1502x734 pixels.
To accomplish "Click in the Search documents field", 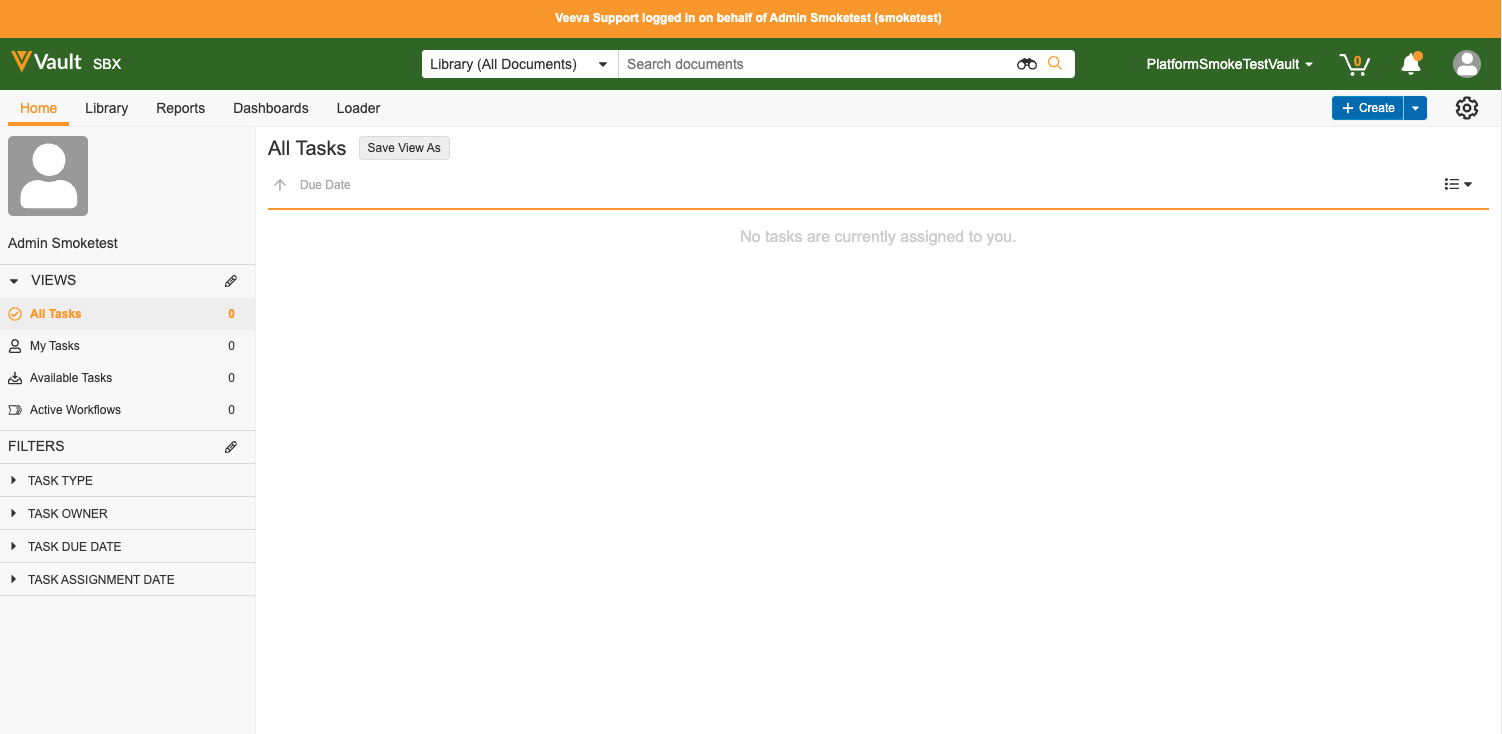I will pos(815,64).
